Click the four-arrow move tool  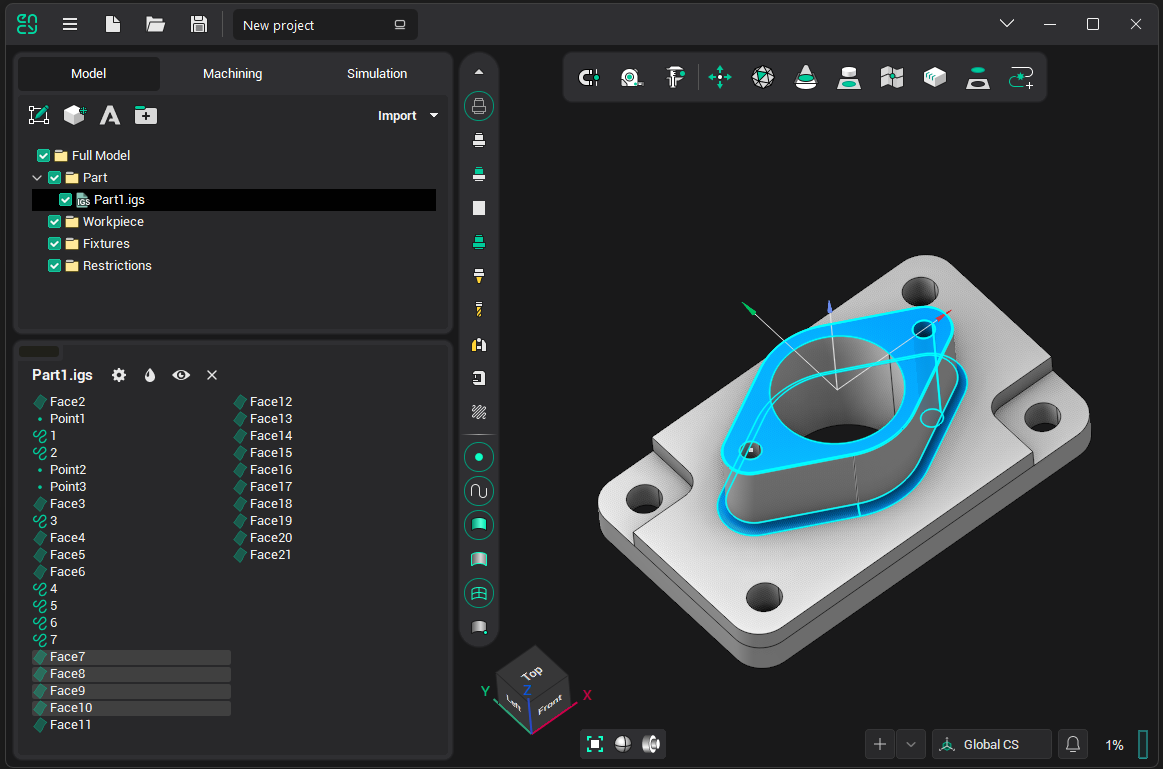720,77
